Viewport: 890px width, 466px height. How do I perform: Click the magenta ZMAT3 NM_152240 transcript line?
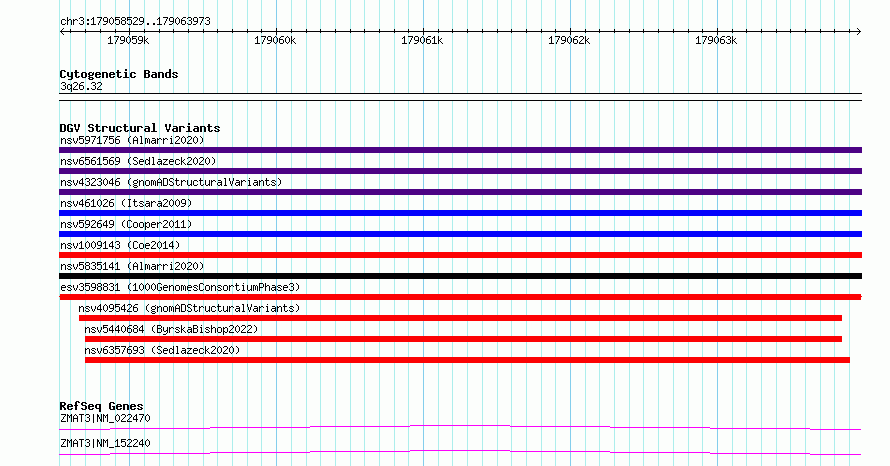(460, 452)
